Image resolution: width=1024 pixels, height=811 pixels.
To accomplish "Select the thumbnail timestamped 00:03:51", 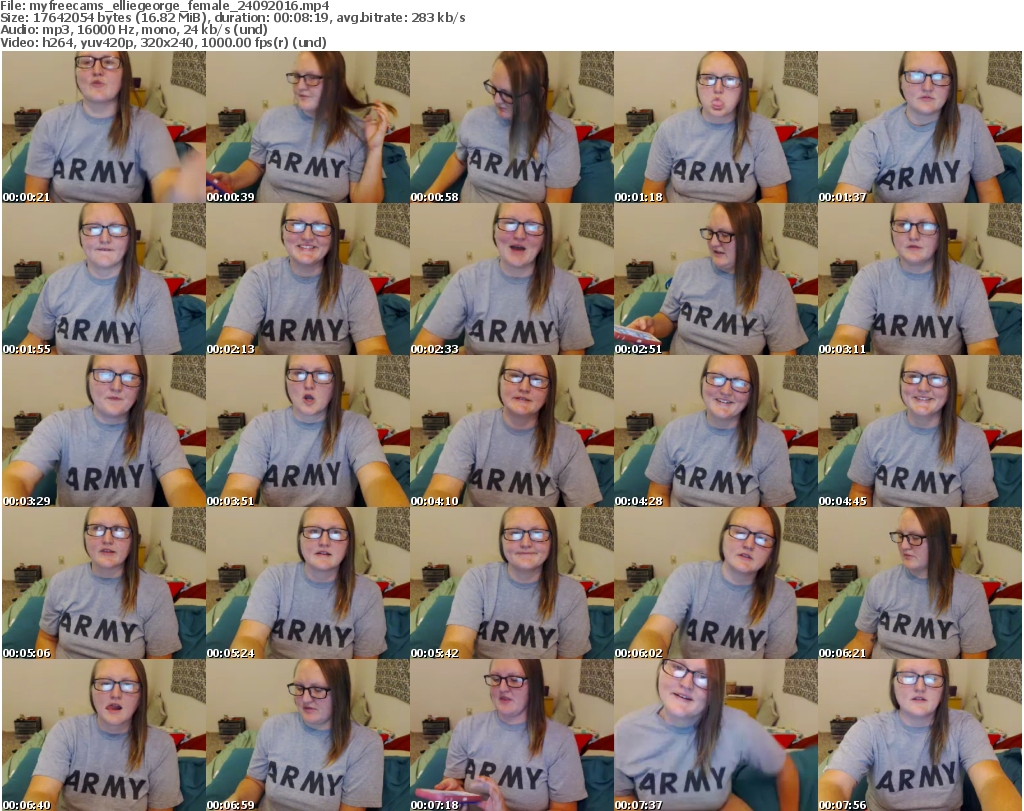I will tap(308, 431).
